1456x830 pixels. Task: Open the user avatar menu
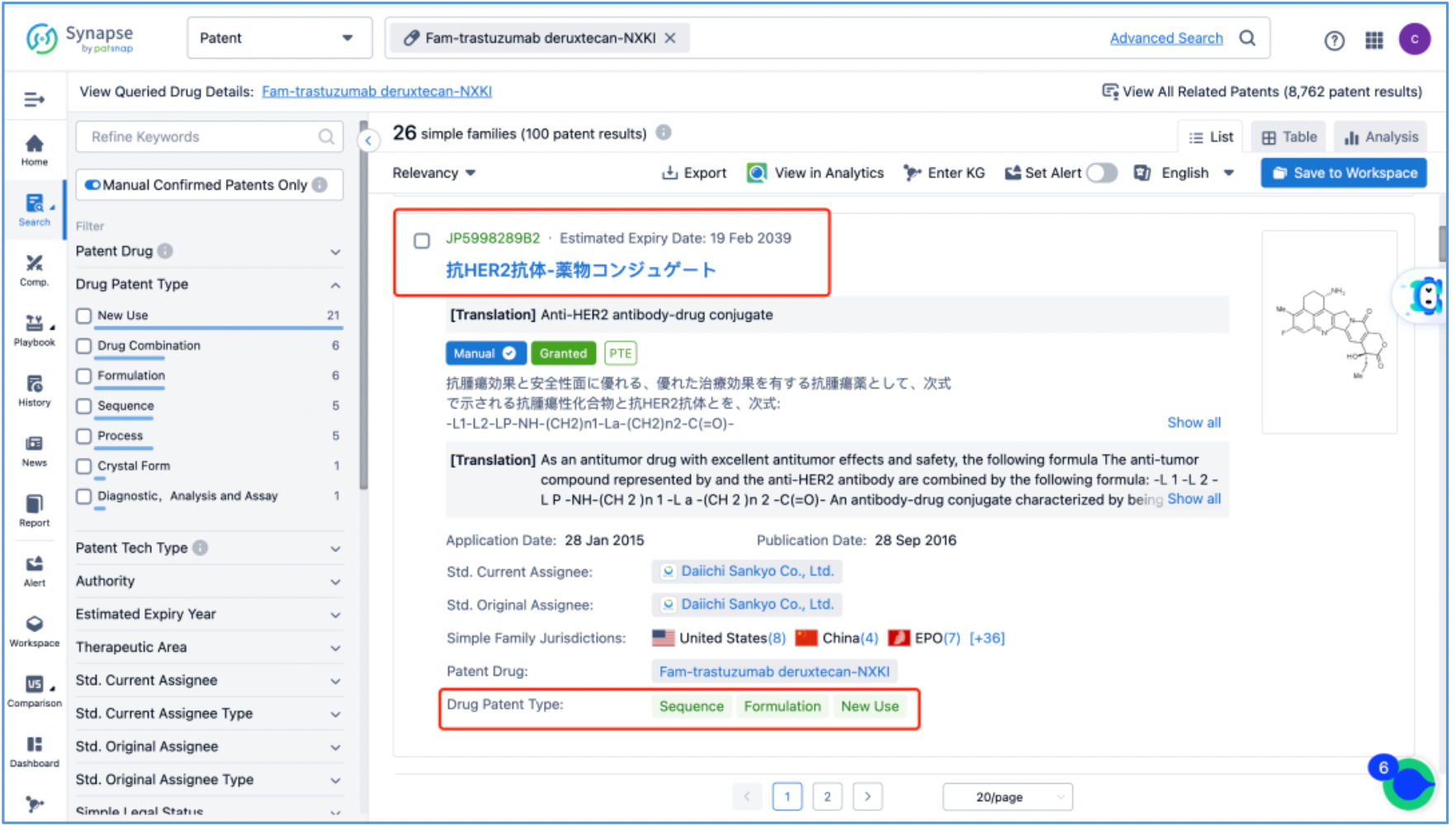1414,39
